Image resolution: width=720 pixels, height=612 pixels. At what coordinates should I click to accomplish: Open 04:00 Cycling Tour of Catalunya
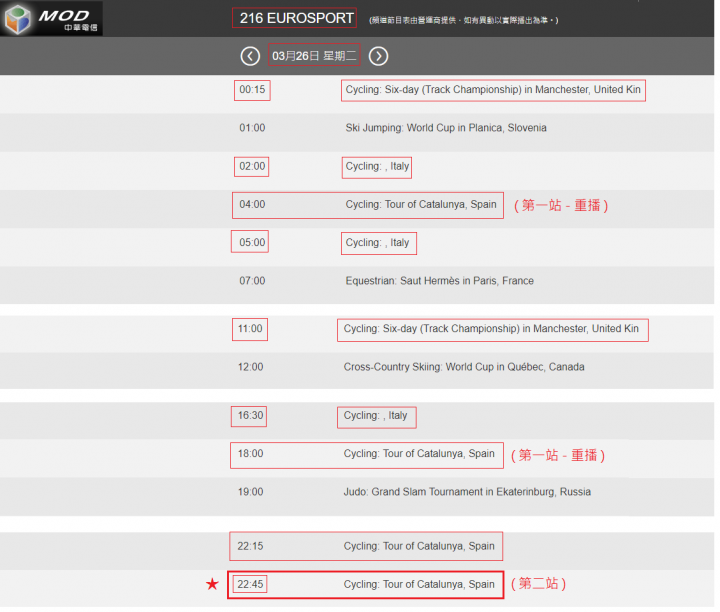tap(421, 204)
